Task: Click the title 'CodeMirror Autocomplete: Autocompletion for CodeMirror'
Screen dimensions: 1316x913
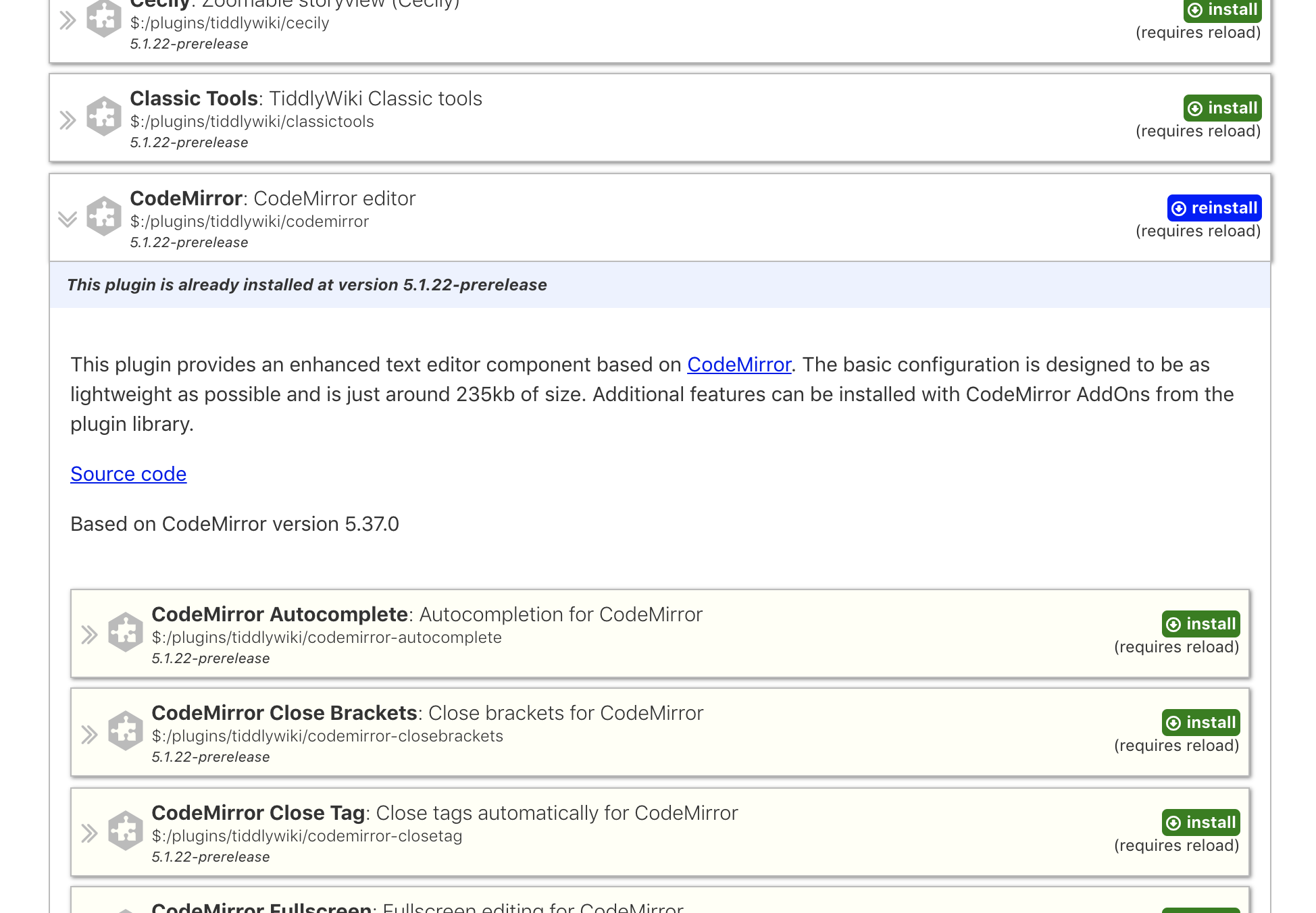Action: pyautogui.click(x=427, y=615)
